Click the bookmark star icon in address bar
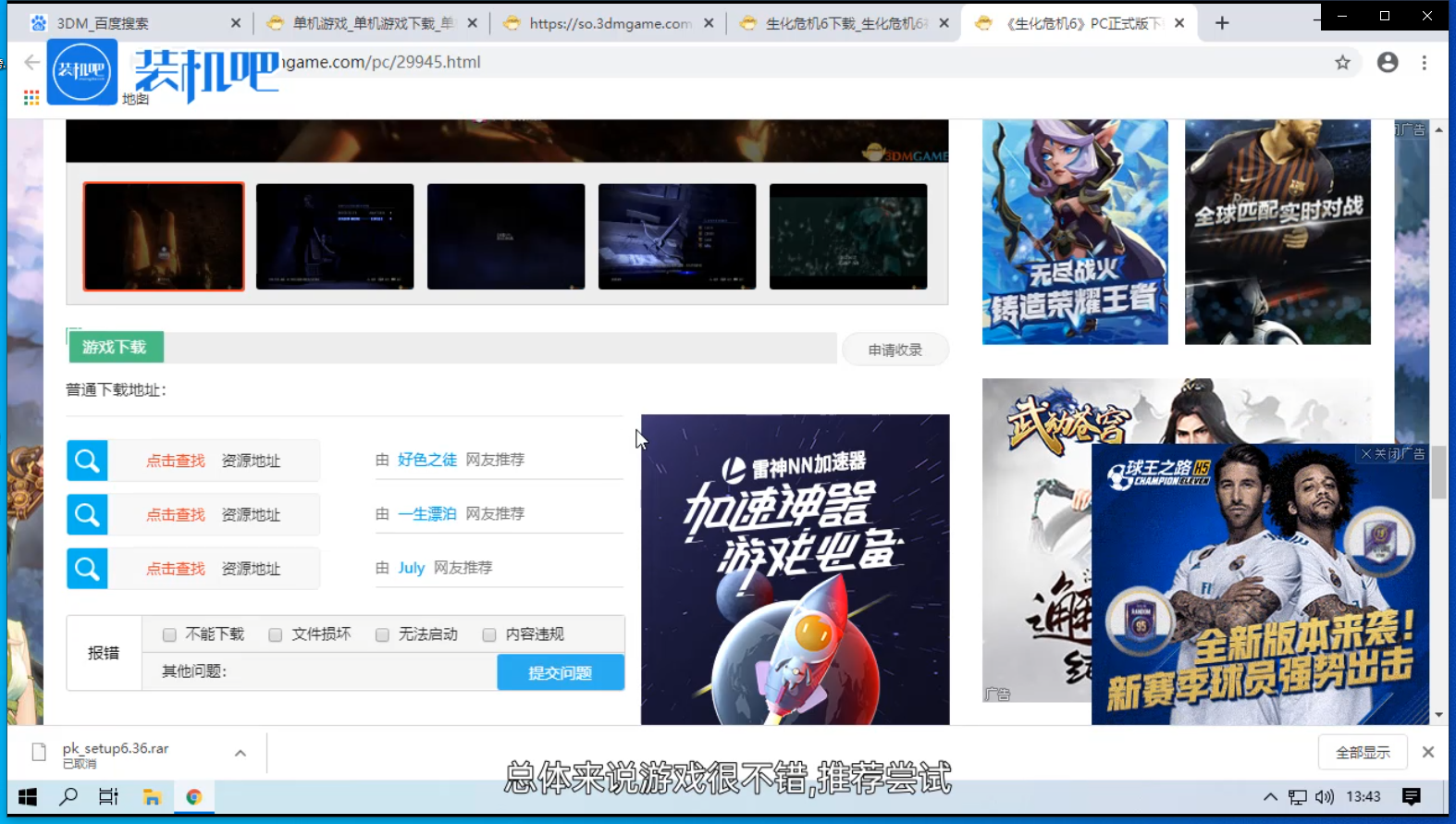The height and width of the screenshot is (824, 1456). tap(1342, 63)
